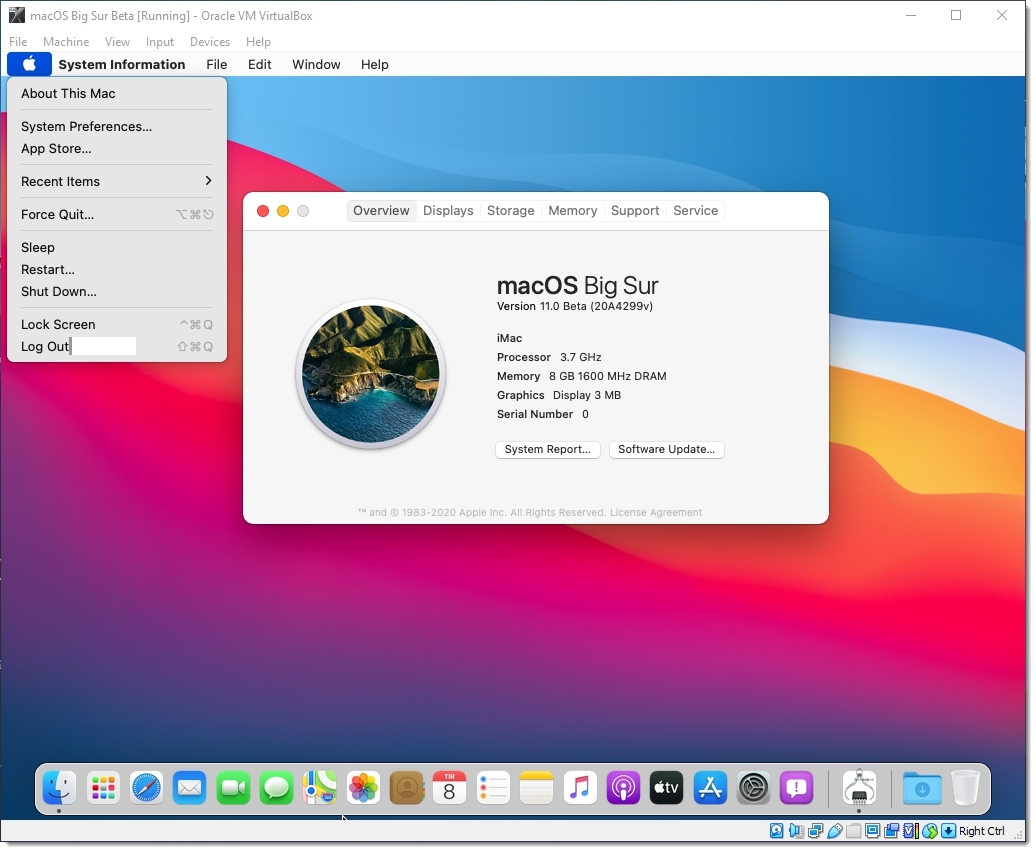Open the VirtualBox Machine menu
Screen dimensions: 1036x852
(x=66, y=42)
